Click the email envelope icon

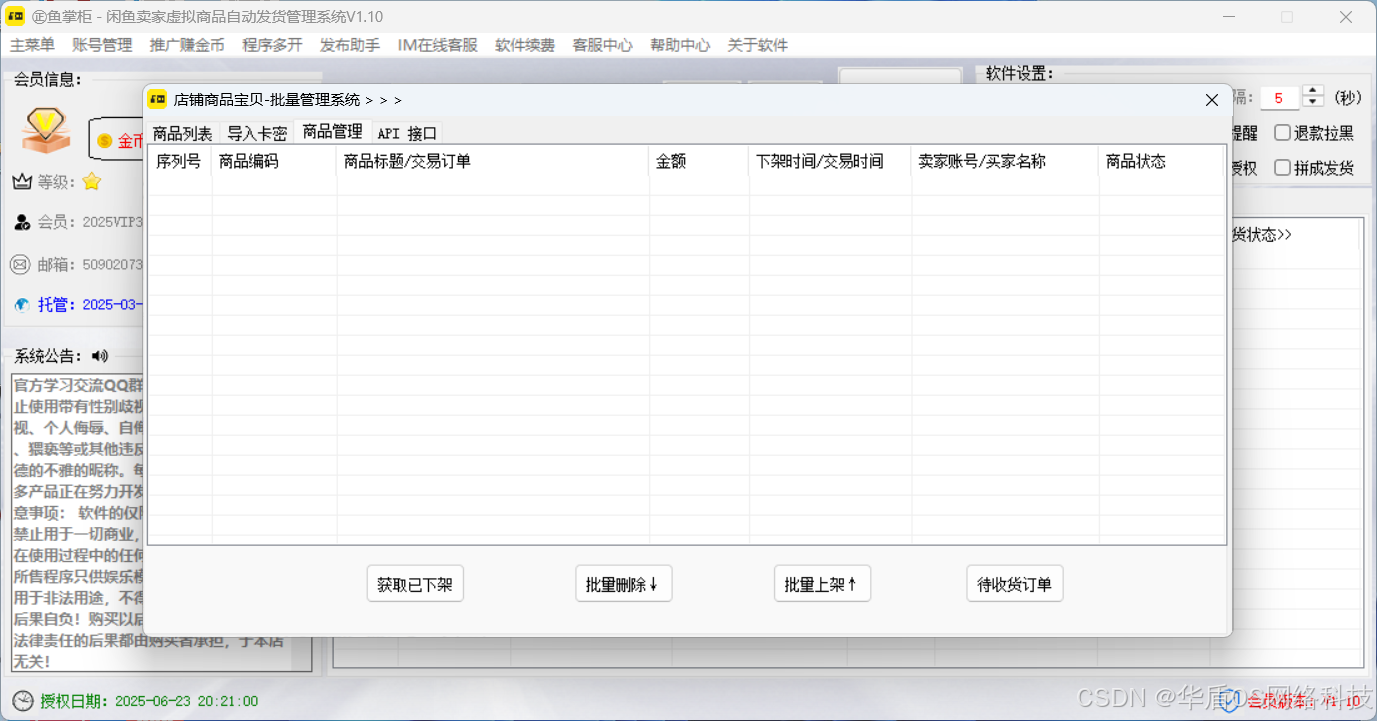(20, 264)
